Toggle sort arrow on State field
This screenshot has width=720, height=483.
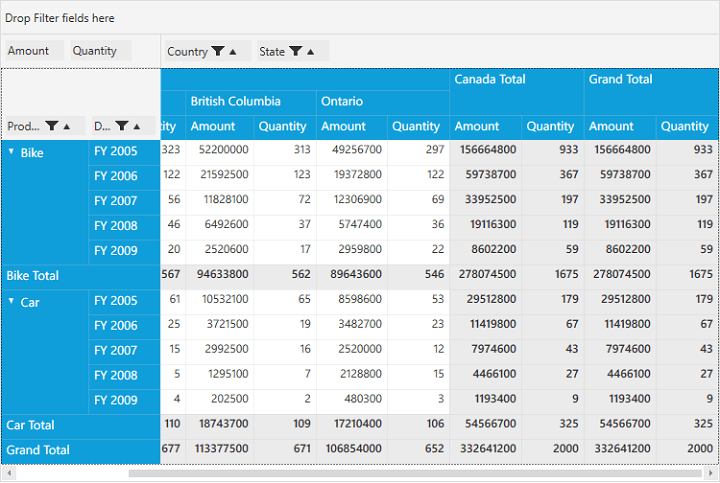311,52
